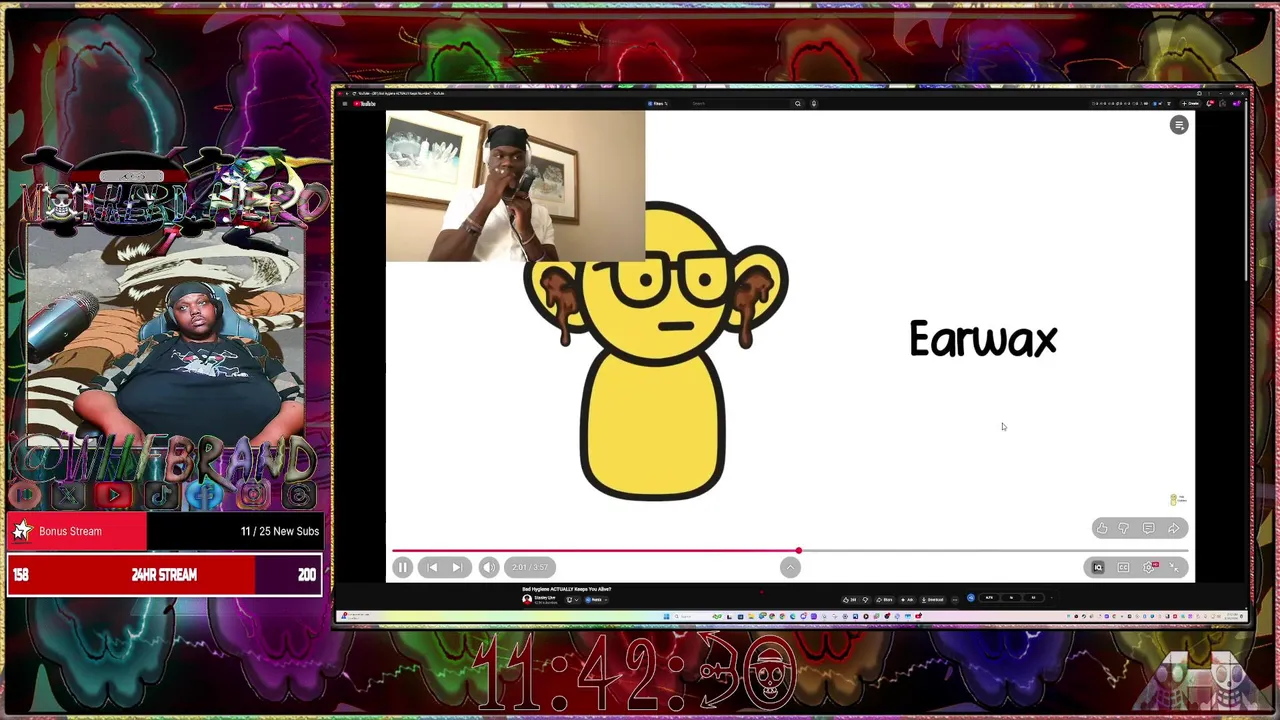Open more actions ellipsis below video
The height and width of the screenshot is (720, 1280).
[x=954, y=600]
